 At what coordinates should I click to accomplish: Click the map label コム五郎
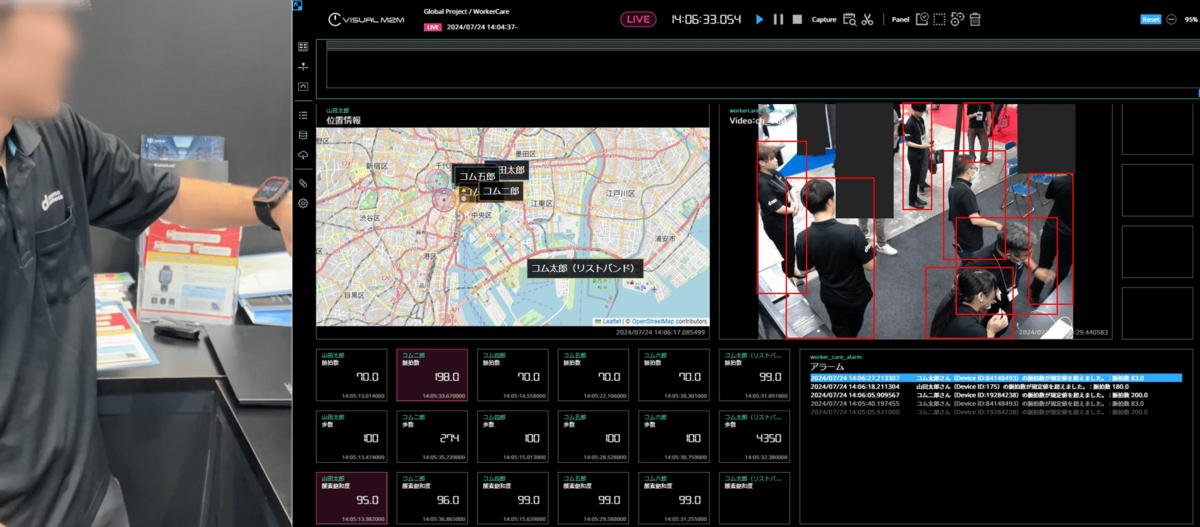click(x=477, y=176)
